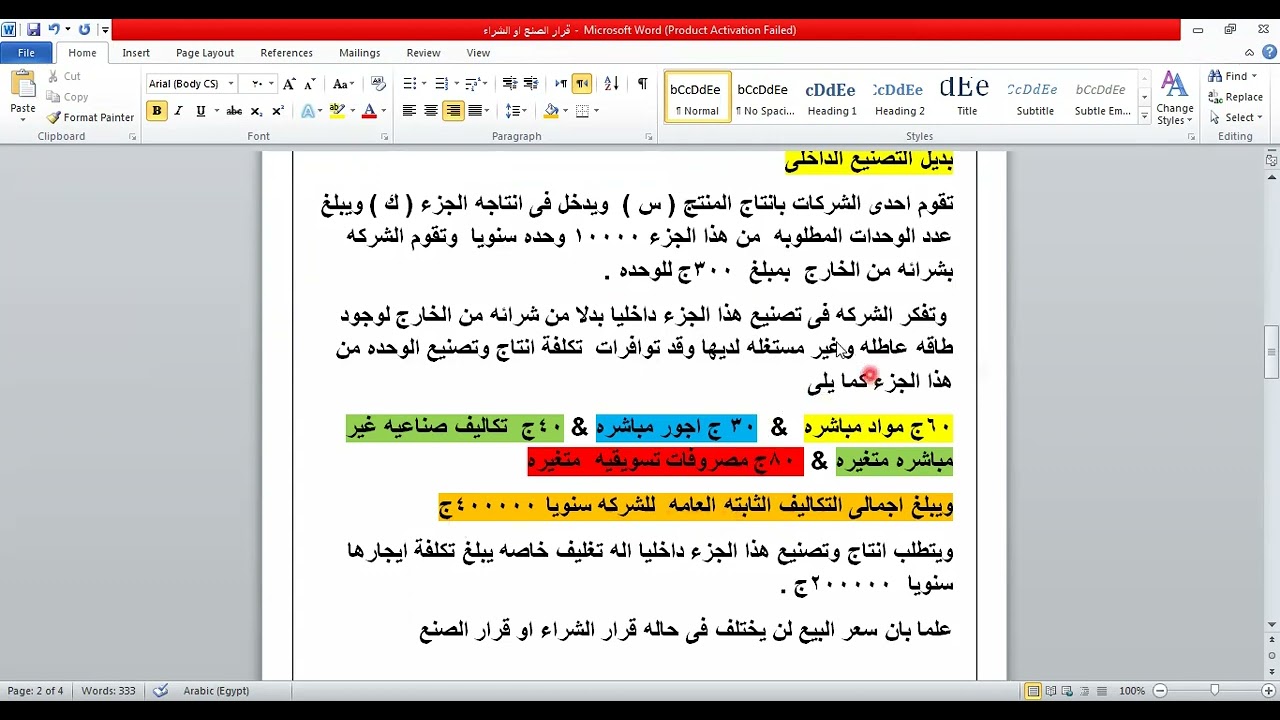The image size is (1280, 720).
Task: Click the Grow Font icon
Action: [289, 84]
